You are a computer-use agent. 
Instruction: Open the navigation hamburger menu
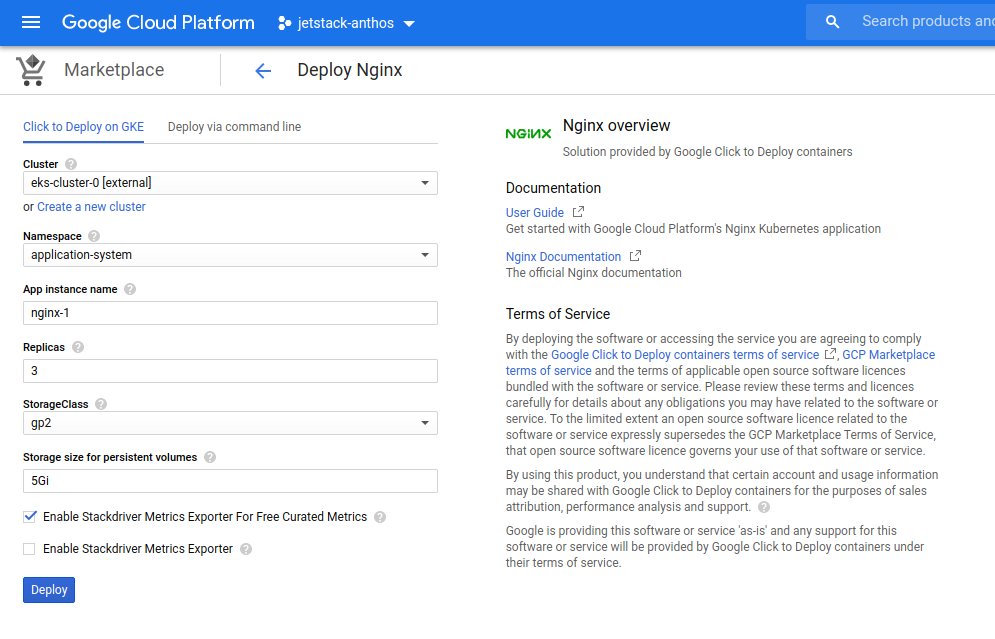pyautogui.click(x=30, y=22)
